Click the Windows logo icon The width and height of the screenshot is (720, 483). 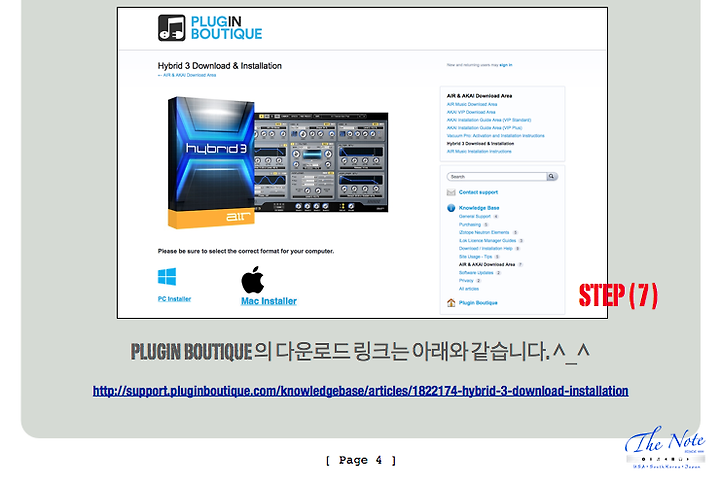(167, 277)
